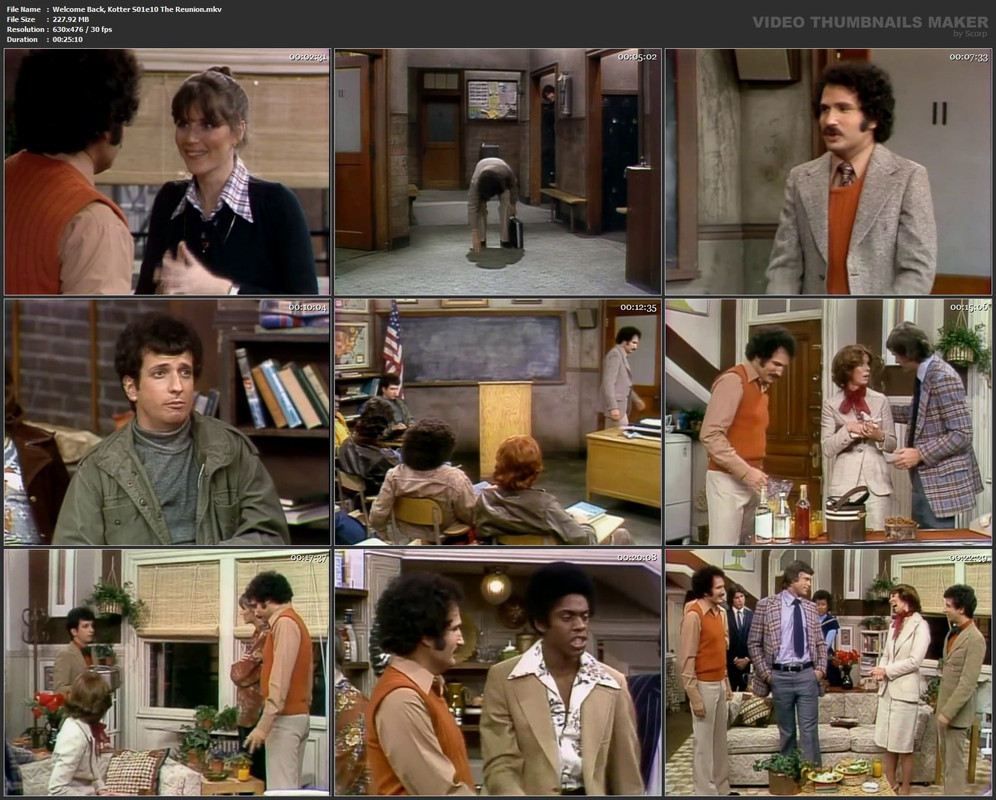Click the timestamp '00:17:37'
This screenshot has height=800, width=996.
click(x=309, y=557)
